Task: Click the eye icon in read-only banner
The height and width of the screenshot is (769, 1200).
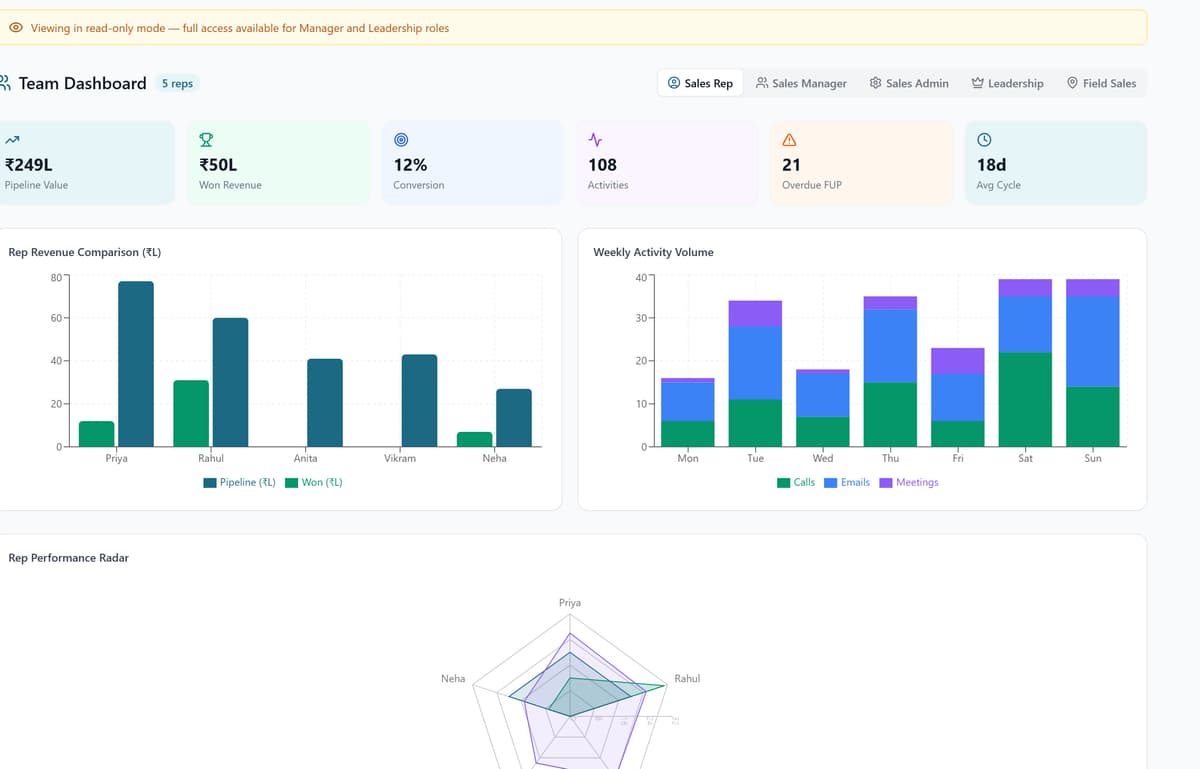Action: coord(16,28)
